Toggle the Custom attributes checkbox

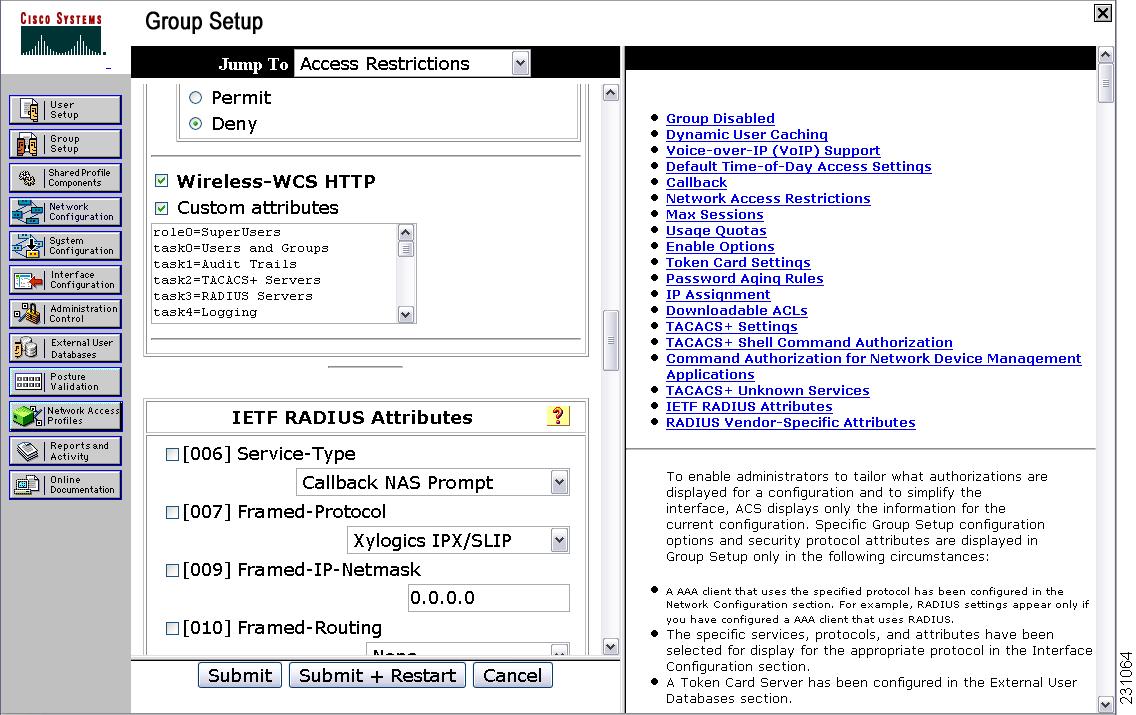(162, 209)
